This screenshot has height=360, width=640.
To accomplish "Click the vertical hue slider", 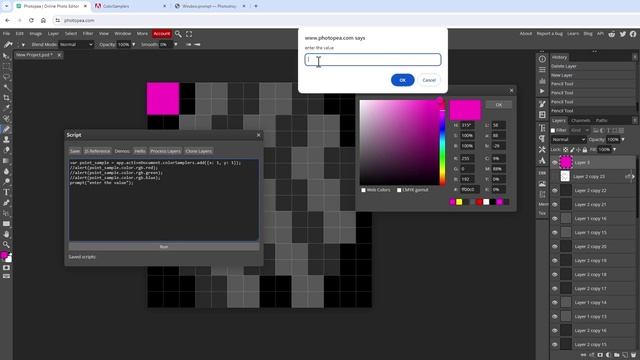I will click(x=442, y=143).
